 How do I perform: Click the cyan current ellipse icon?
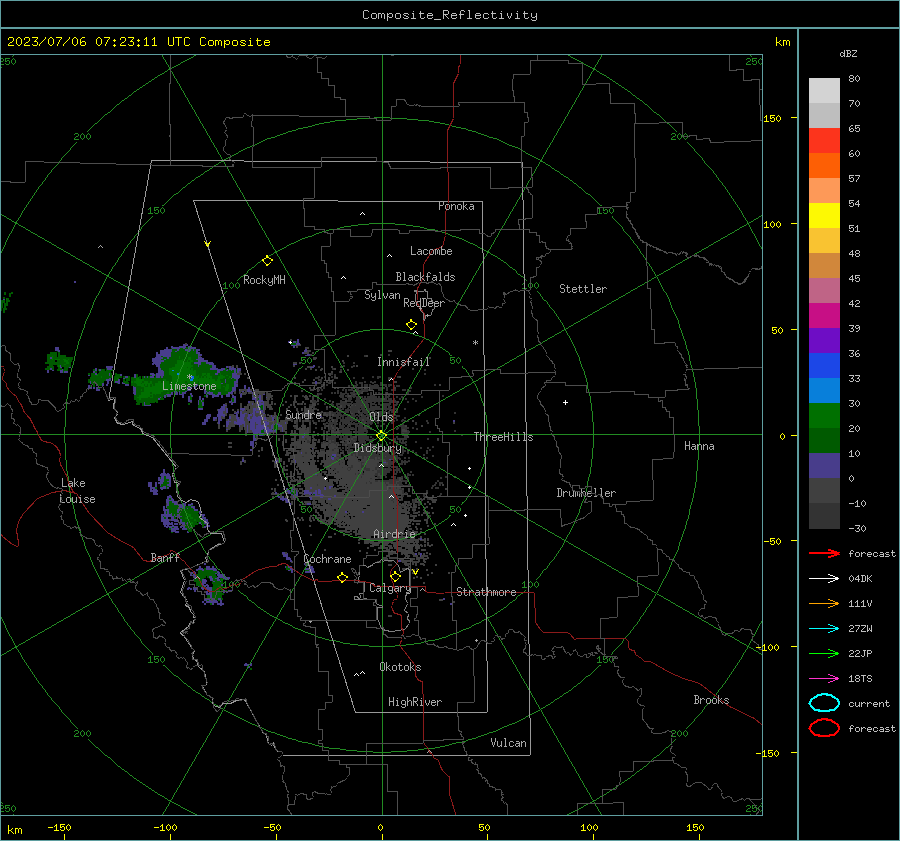824,703
